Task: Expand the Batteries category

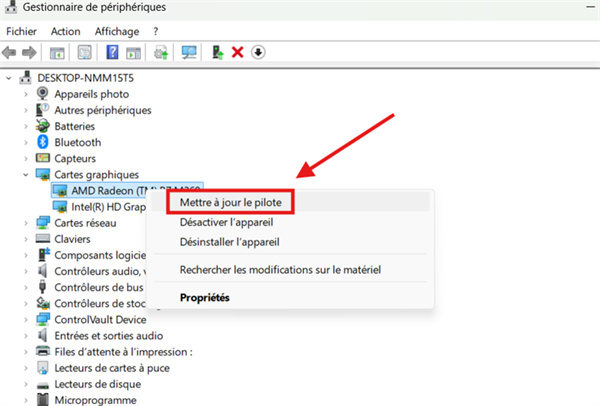Action: [26, 126]
